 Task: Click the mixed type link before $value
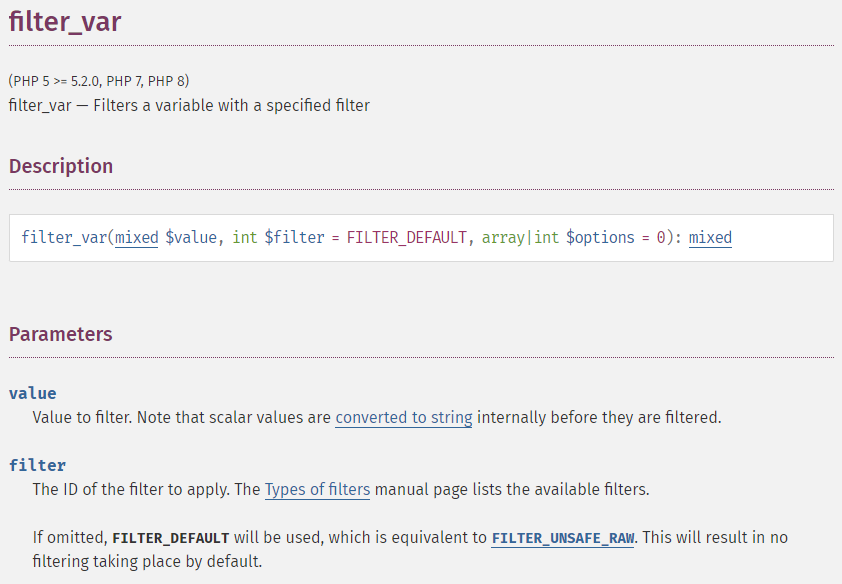(x=136, y=237)
